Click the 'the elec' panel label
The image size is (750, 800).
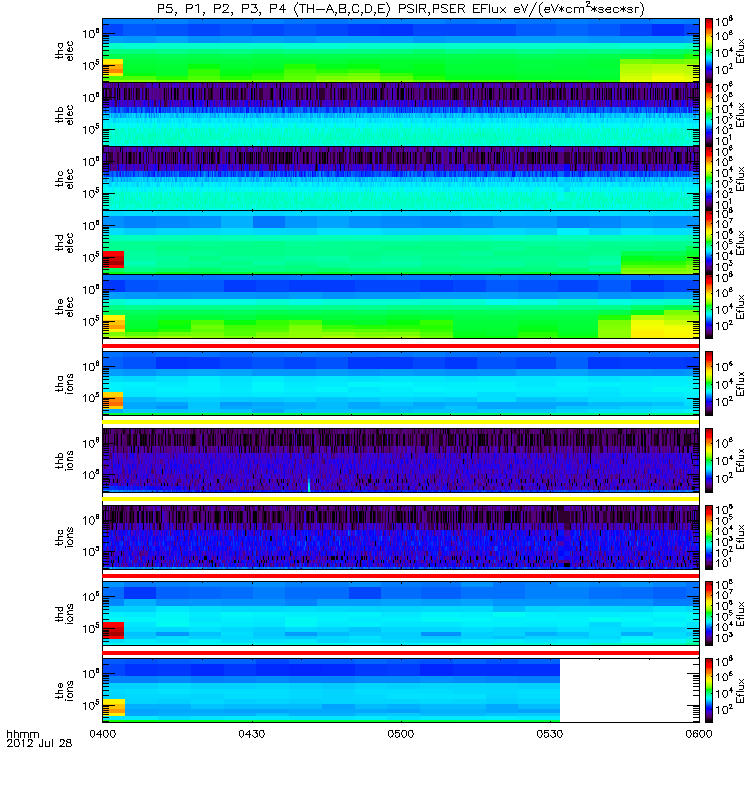click(x=65, y=307)
